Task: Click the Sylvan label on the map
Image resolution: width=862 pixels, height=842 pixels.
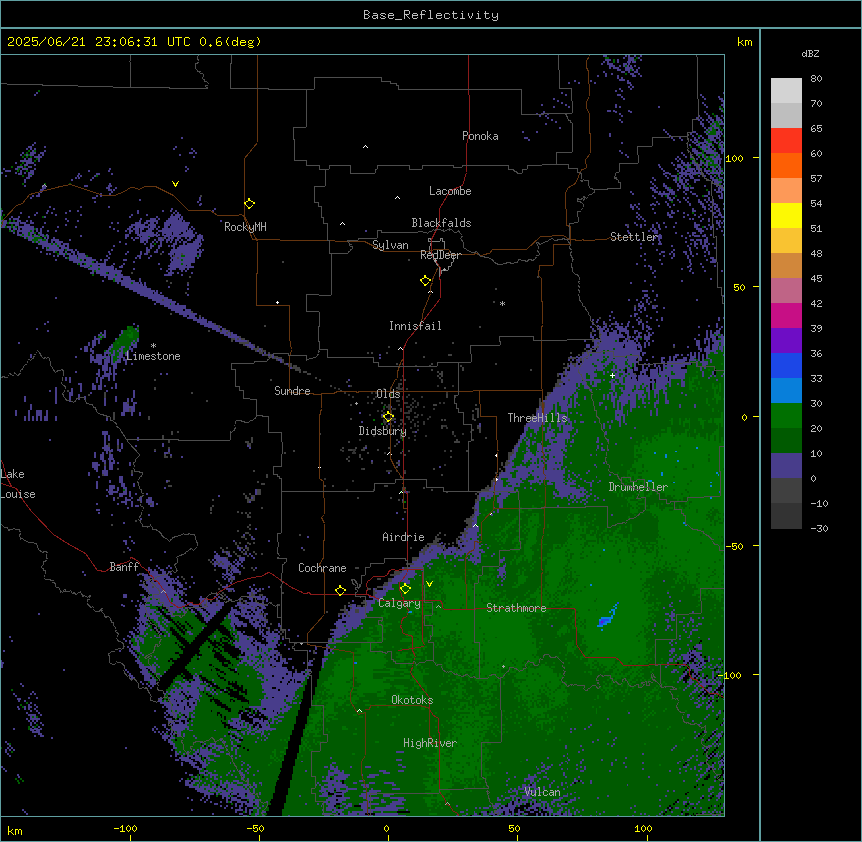Action: (x=390, y=245)
